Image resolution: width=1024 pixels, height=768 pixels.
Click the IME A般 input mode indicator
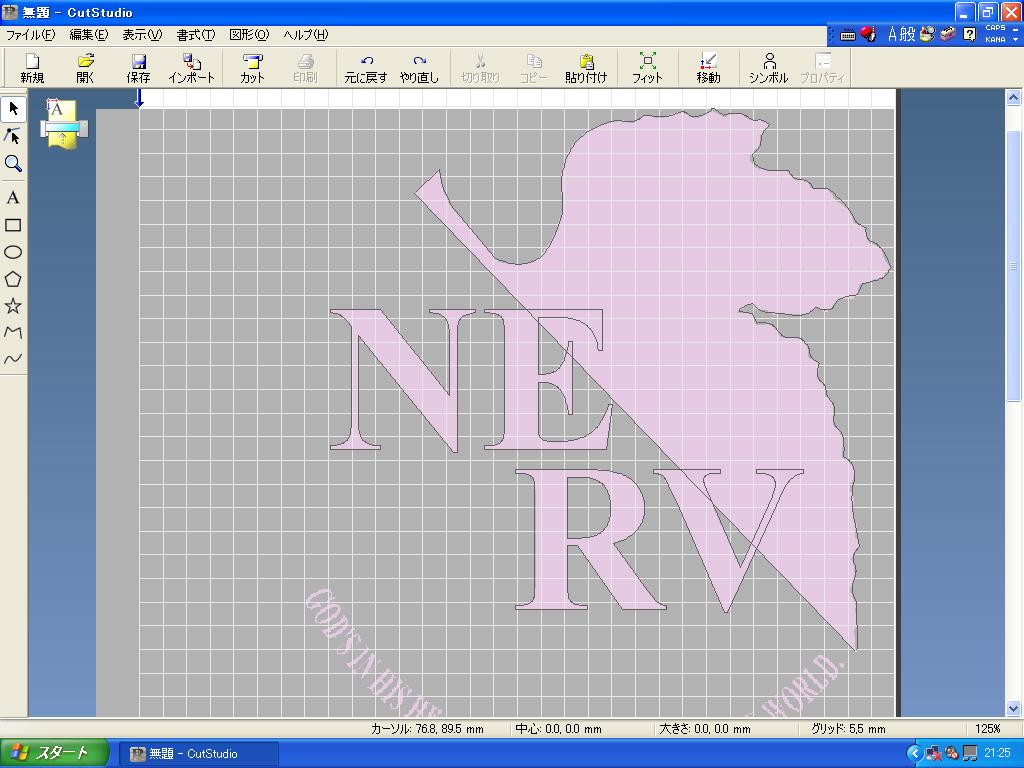[x=901, y=34]
